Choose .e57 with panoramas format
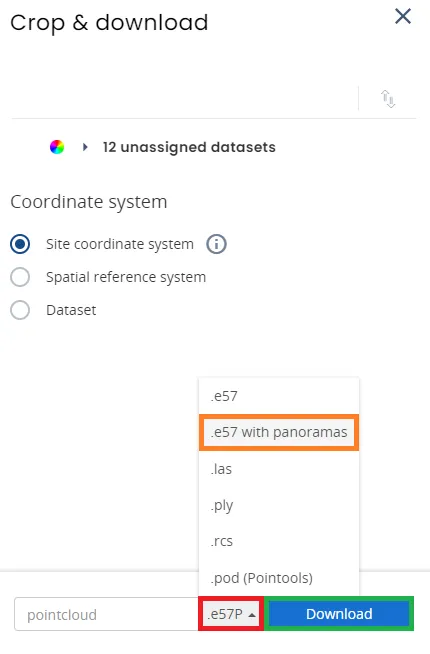 coord(279,432)
